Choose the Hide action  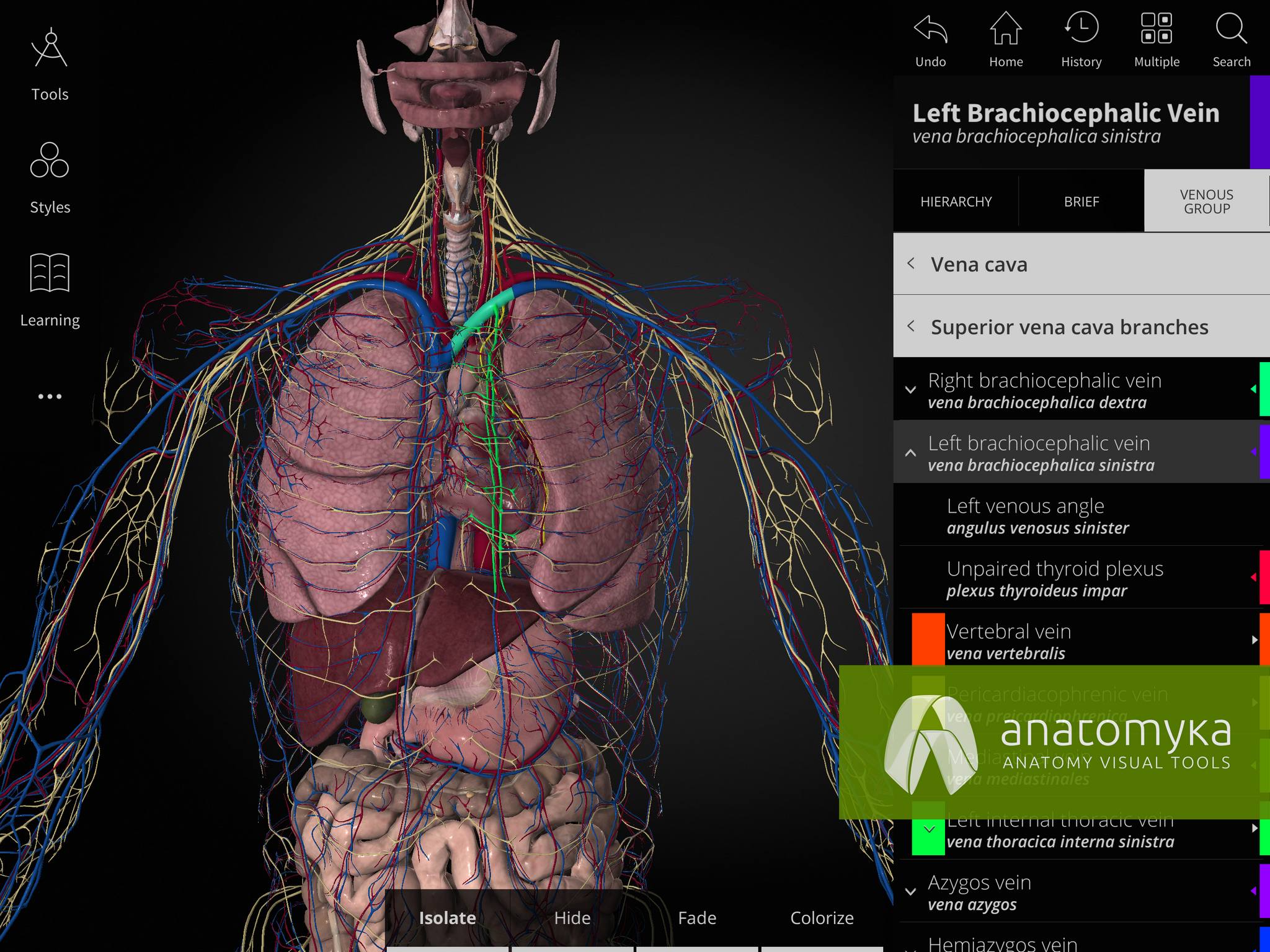tap(572, 919)
